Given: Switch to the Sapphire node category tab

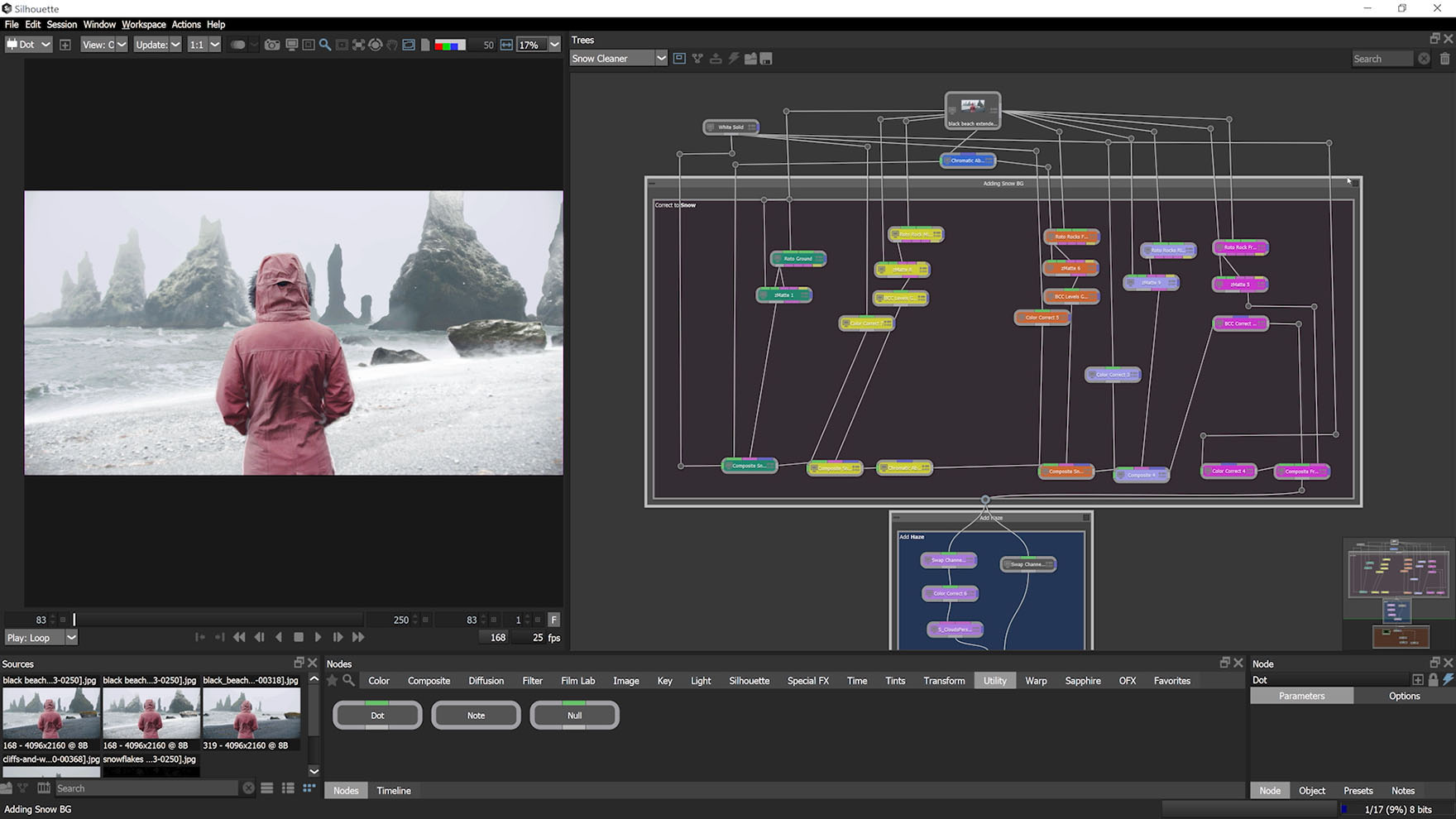Looking at the screenshot, I should (1082, 681).
